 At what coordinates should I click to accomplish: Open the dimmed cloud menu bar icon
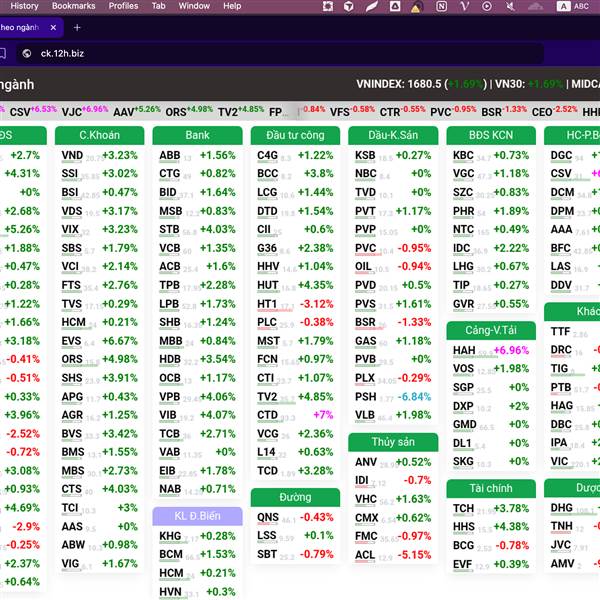coord(535,6)
